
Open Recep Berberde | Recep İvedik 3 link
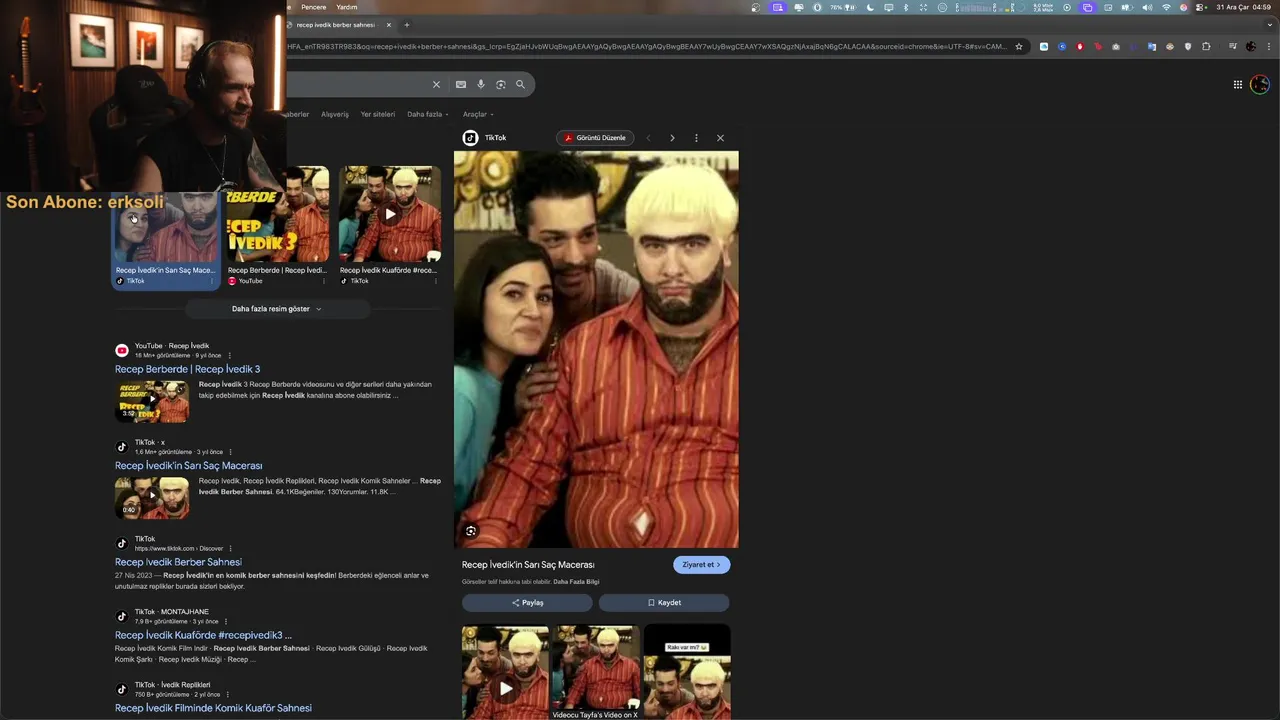[187, 369]
